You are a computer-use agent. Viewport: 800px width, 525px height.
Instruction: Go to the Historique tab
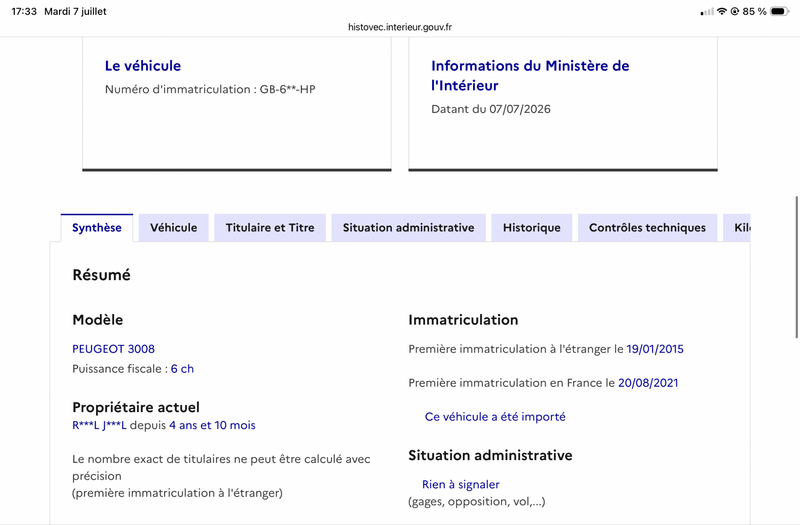pyautogui.click(x=532, y=228)
